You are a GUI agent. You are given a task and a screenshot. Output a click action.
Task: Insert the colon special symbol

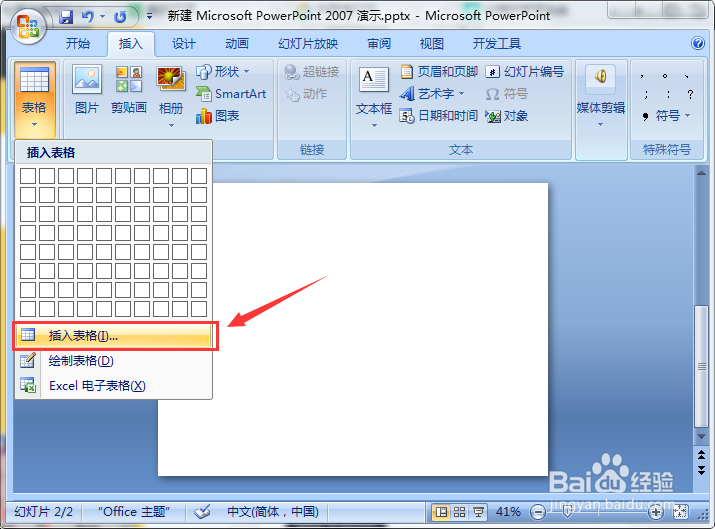668,94
